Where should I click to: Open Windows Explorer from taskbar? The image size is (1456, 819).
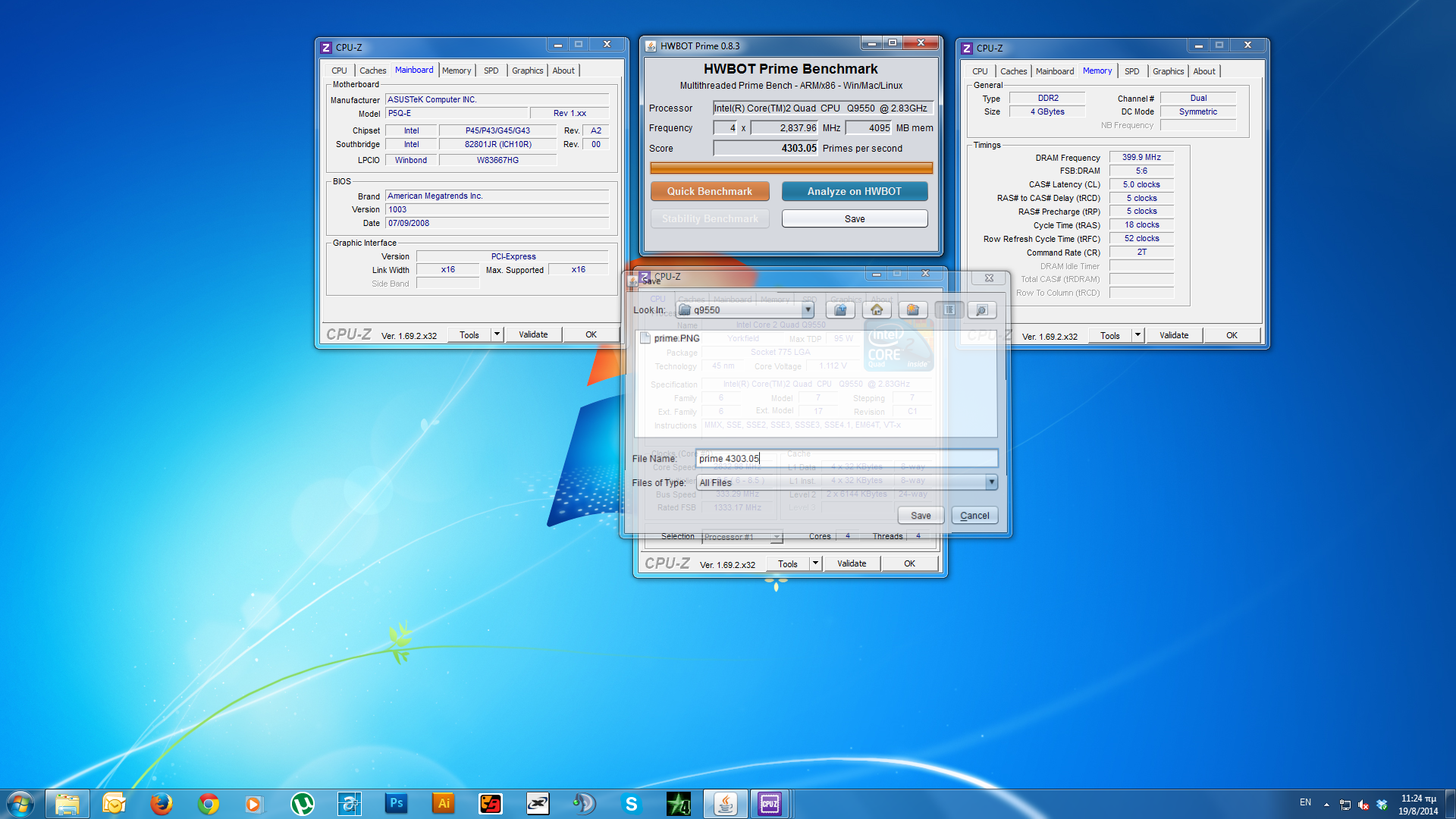point(67,804)
